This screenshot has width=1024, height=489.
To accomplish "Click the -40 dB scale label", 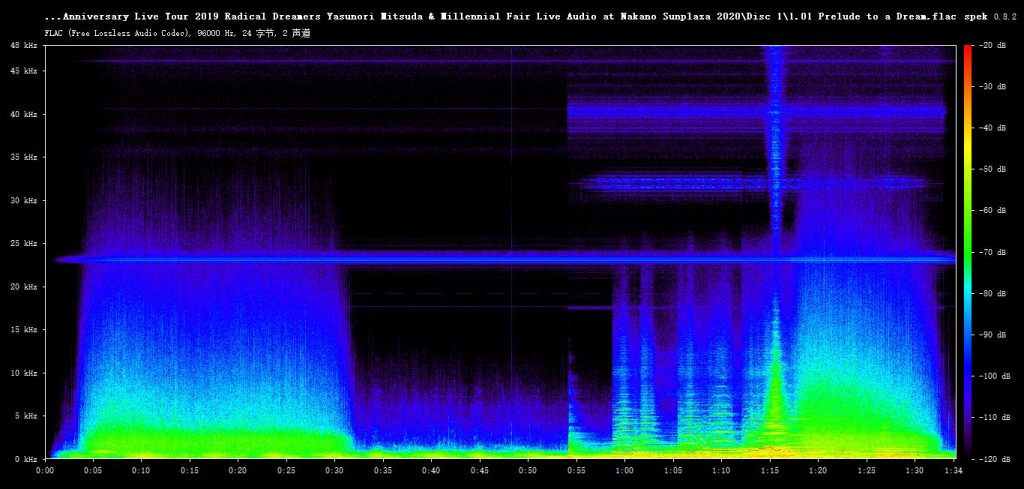I will point(991,128).
